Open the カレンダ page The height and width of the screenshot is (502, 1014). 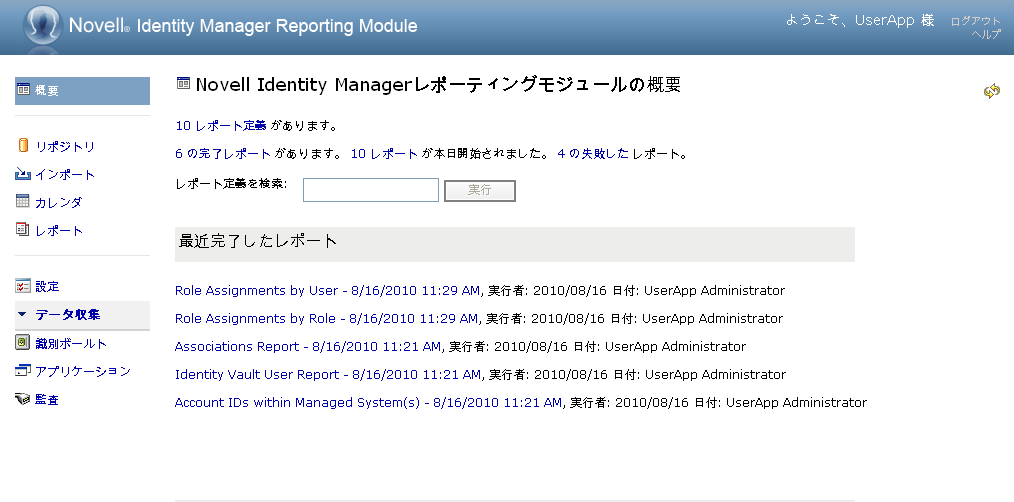point(59,202)
